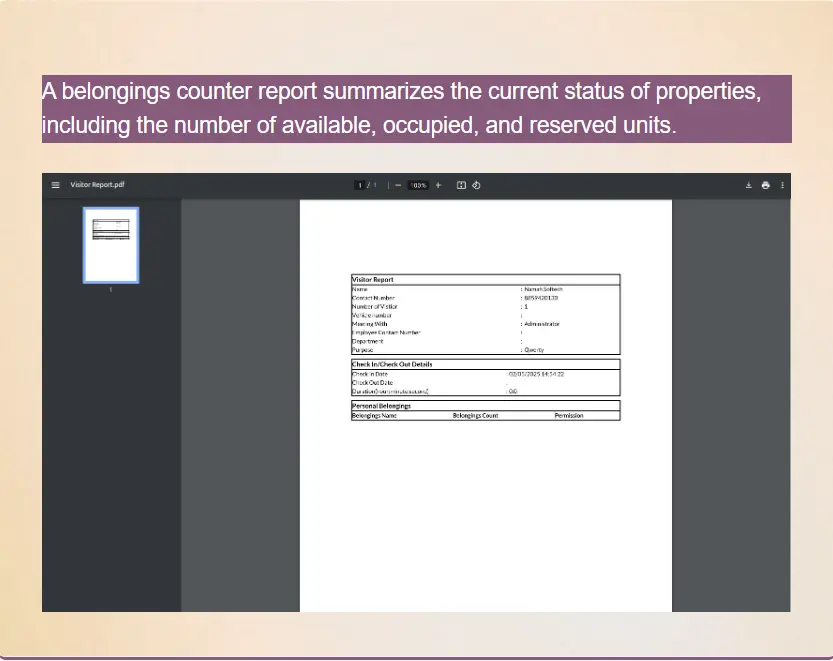Print the Visitor Report document
This screenshot has width=833, height=661.
[765, 185]
